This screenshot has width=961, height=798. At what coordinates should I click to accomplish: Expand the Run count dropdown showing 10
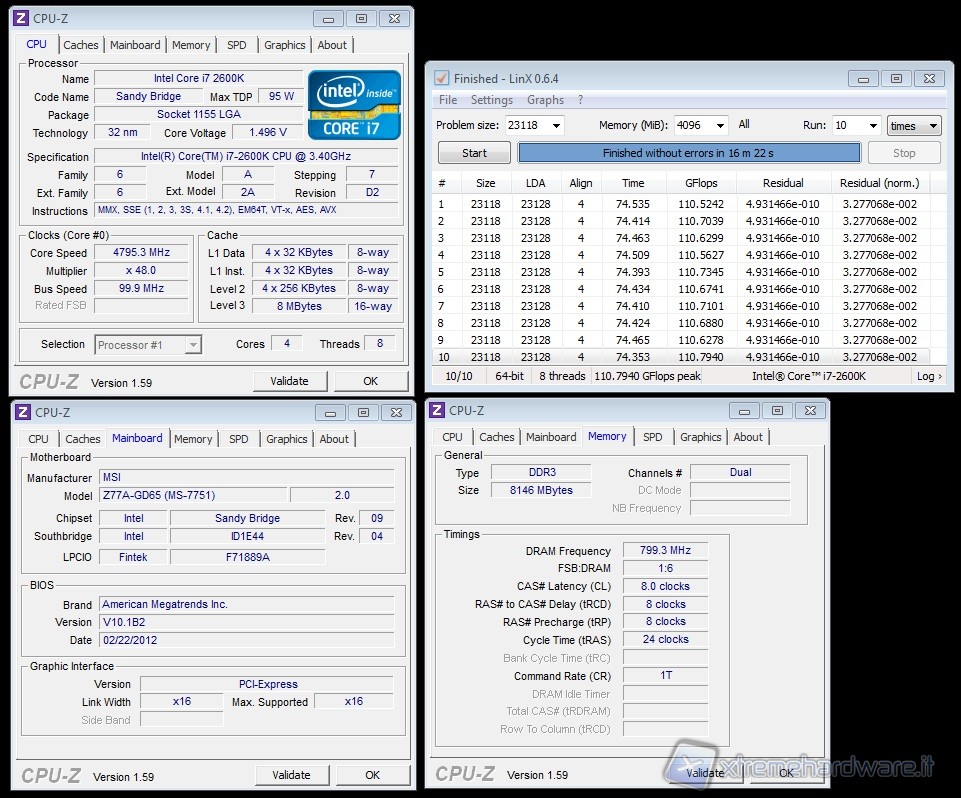pos(871,126)
